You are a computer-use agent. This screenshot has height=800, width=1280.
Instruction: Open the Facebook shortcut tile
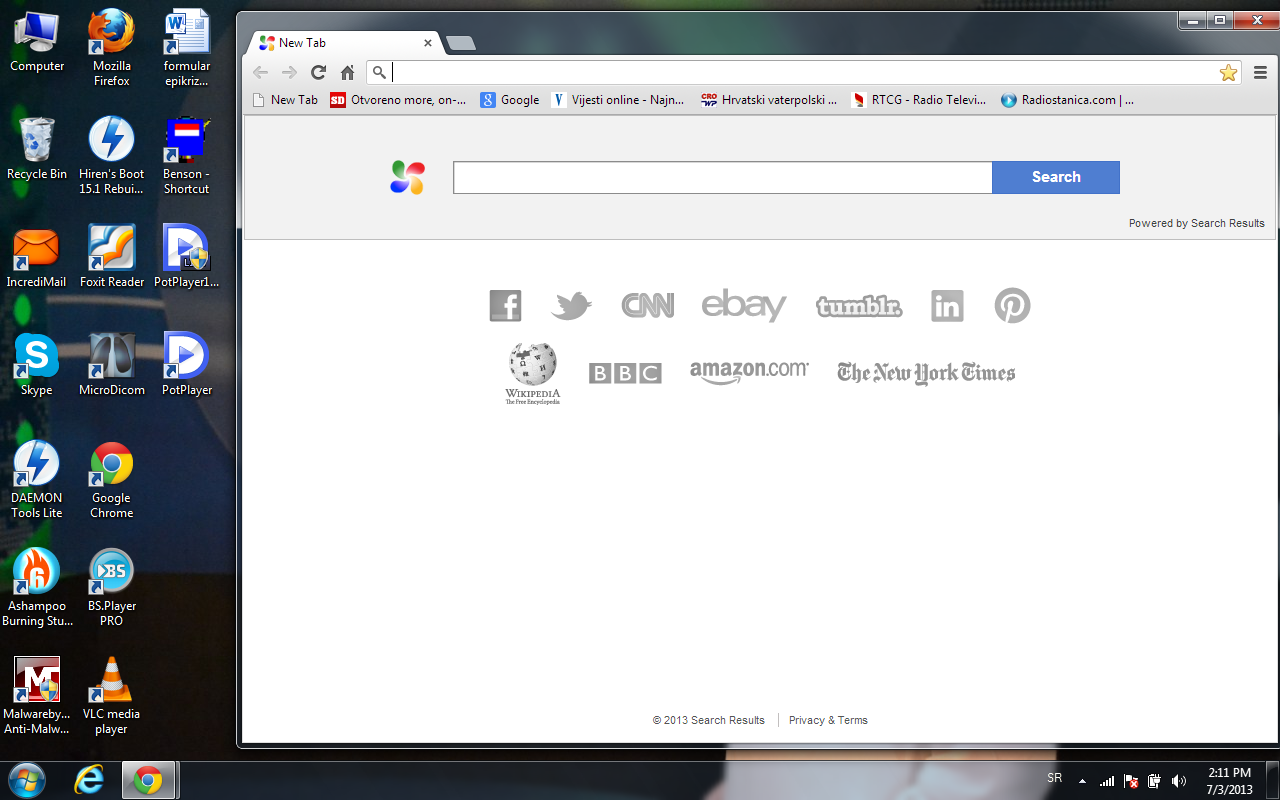click(505, 305)
